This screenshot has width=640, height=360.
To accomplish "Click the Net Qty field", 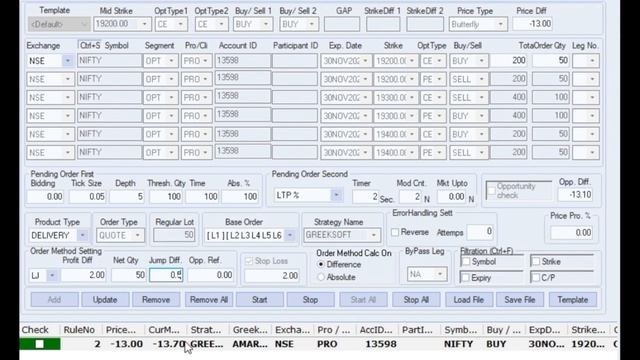I will coord(129,275).
